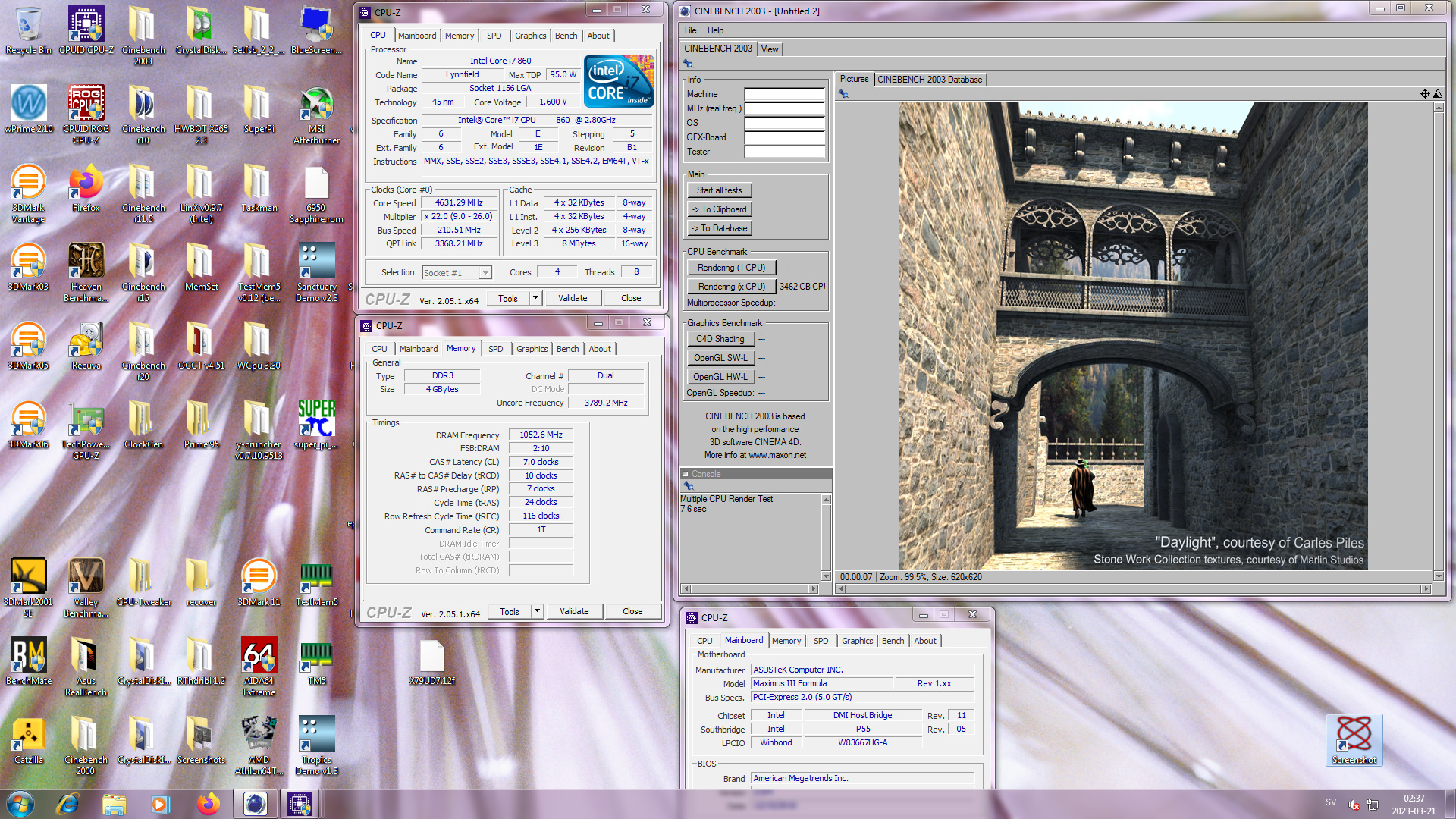Open MSI Afterburner desktop icon

pyautogui.click(x=316, y=114)
